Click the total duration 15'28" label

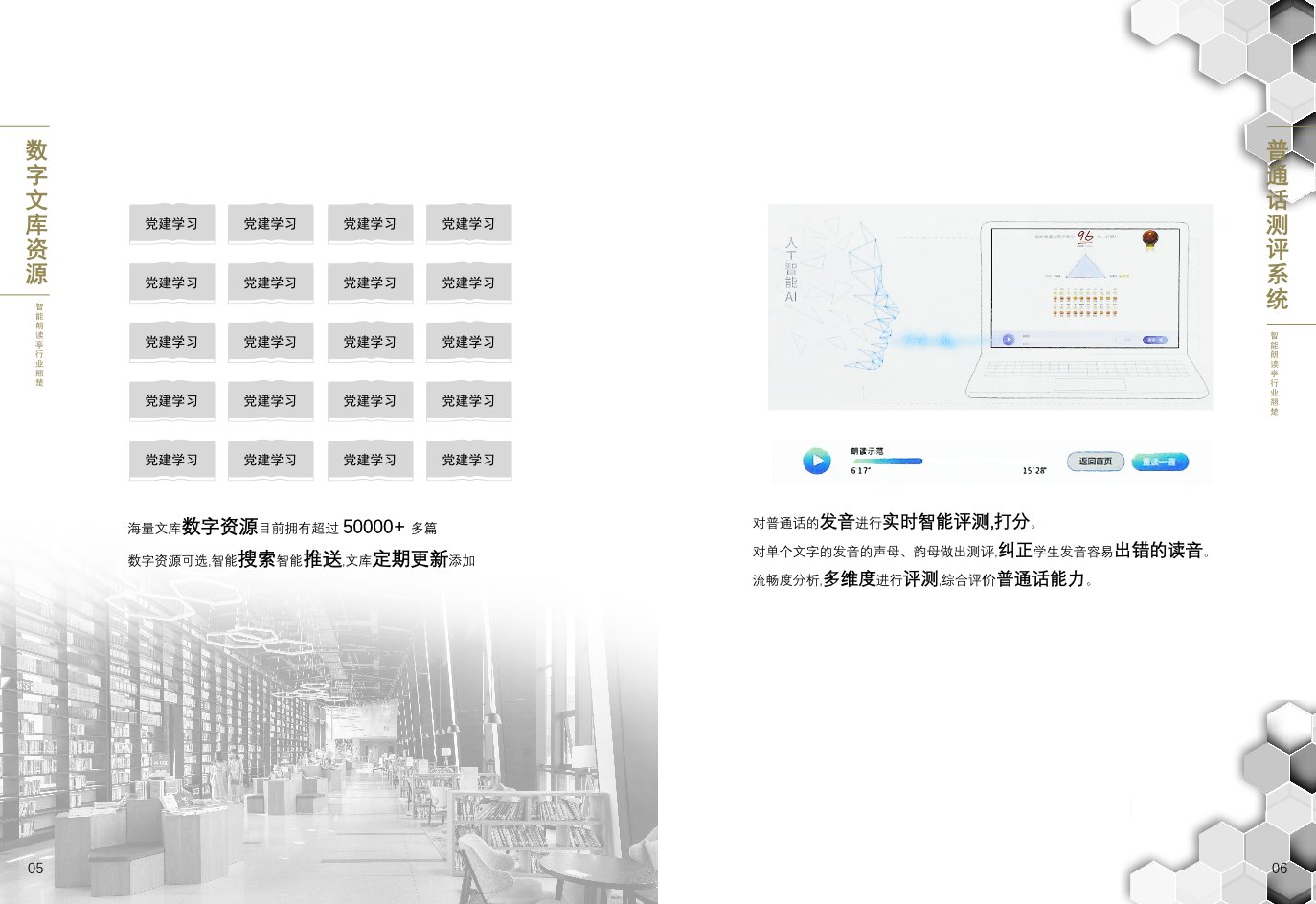pyautogui.click(x=1034, y=471)
